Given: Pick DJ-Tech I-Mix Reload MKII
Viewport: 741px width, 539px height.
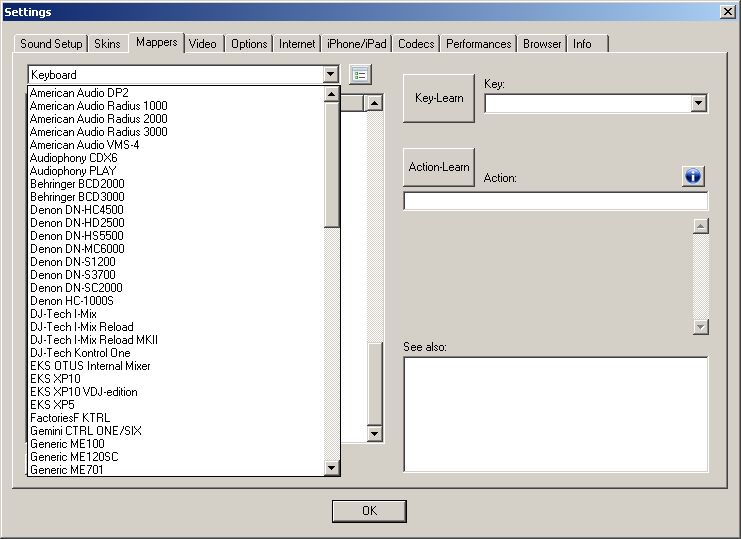Looking at the screenshot, I should (x=176, y=340).
